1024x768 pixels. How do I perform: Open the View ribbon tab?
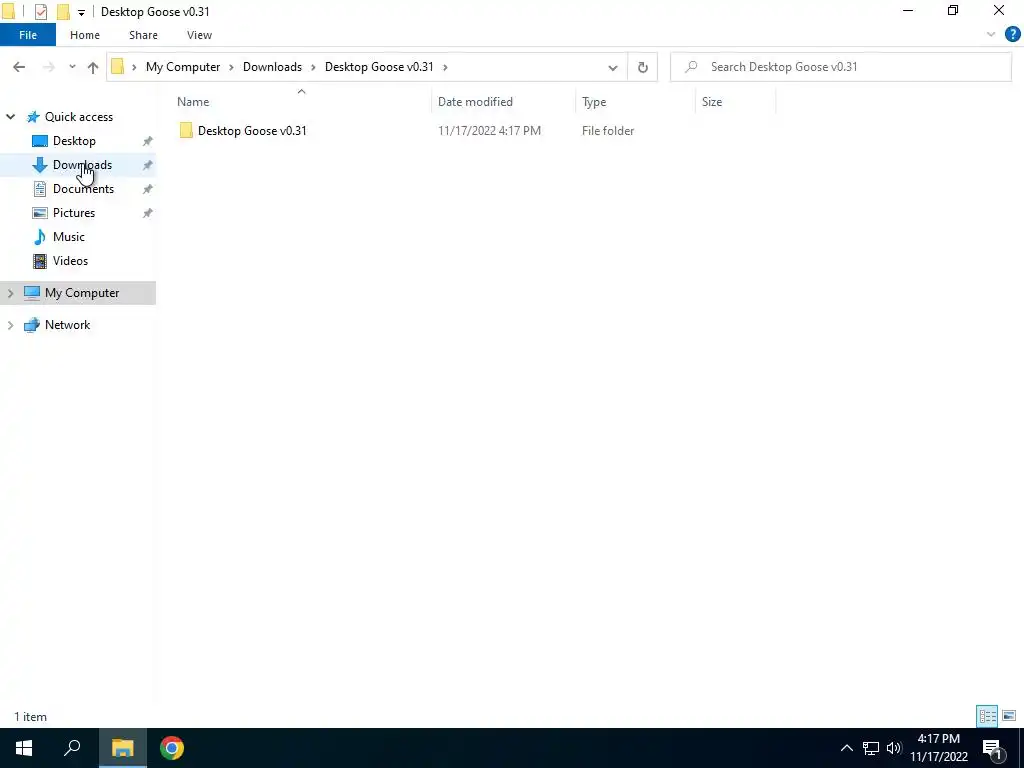coord(199,35)
